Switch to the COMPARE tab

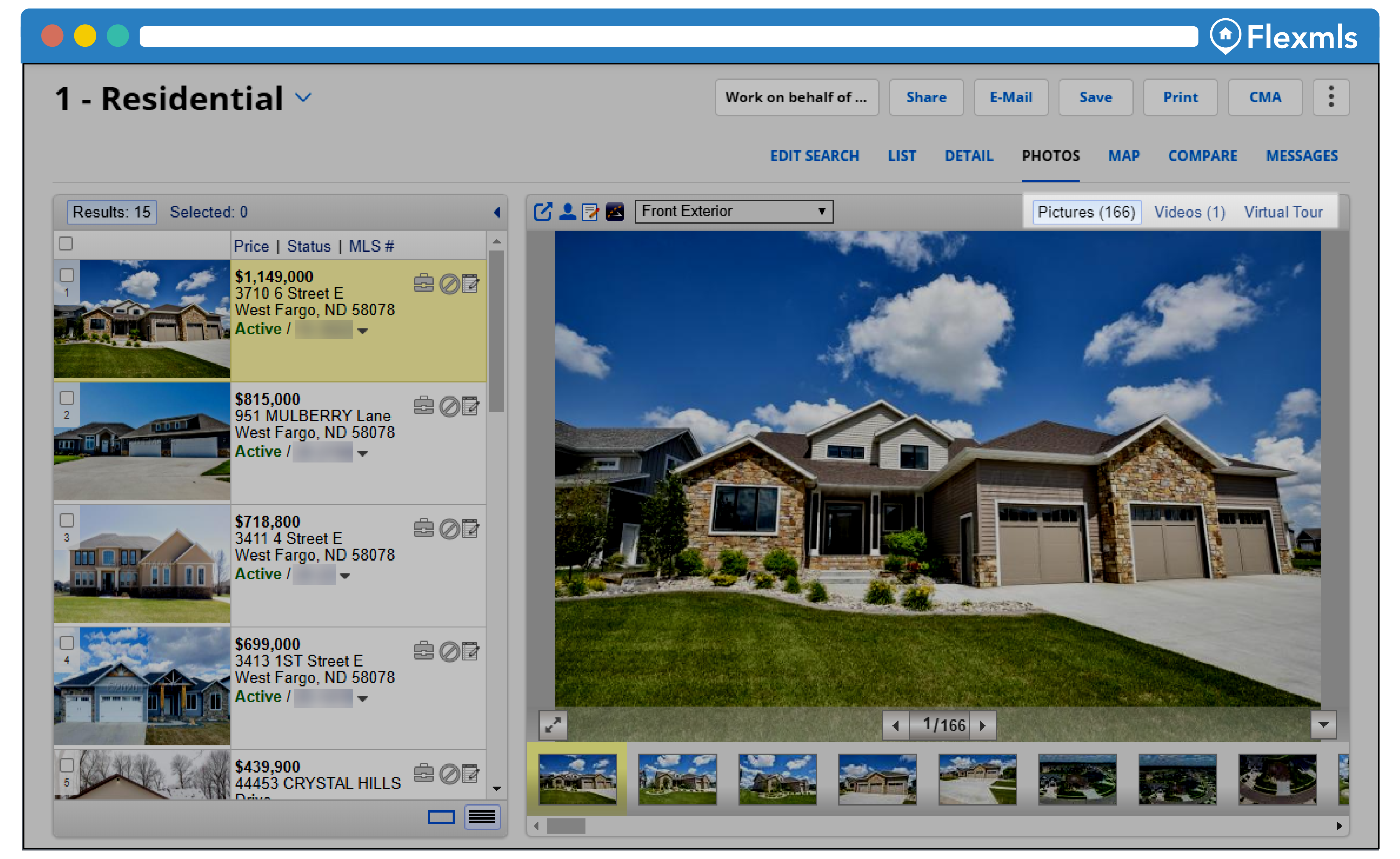[x=1202, y=156]
